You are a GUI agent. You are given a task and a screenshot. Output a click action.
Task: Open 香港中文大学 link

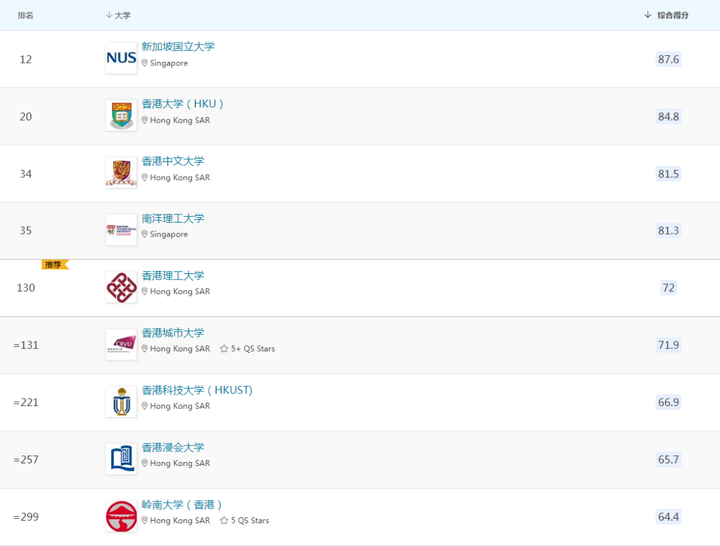pyautogui.click(x=173, y=161)
